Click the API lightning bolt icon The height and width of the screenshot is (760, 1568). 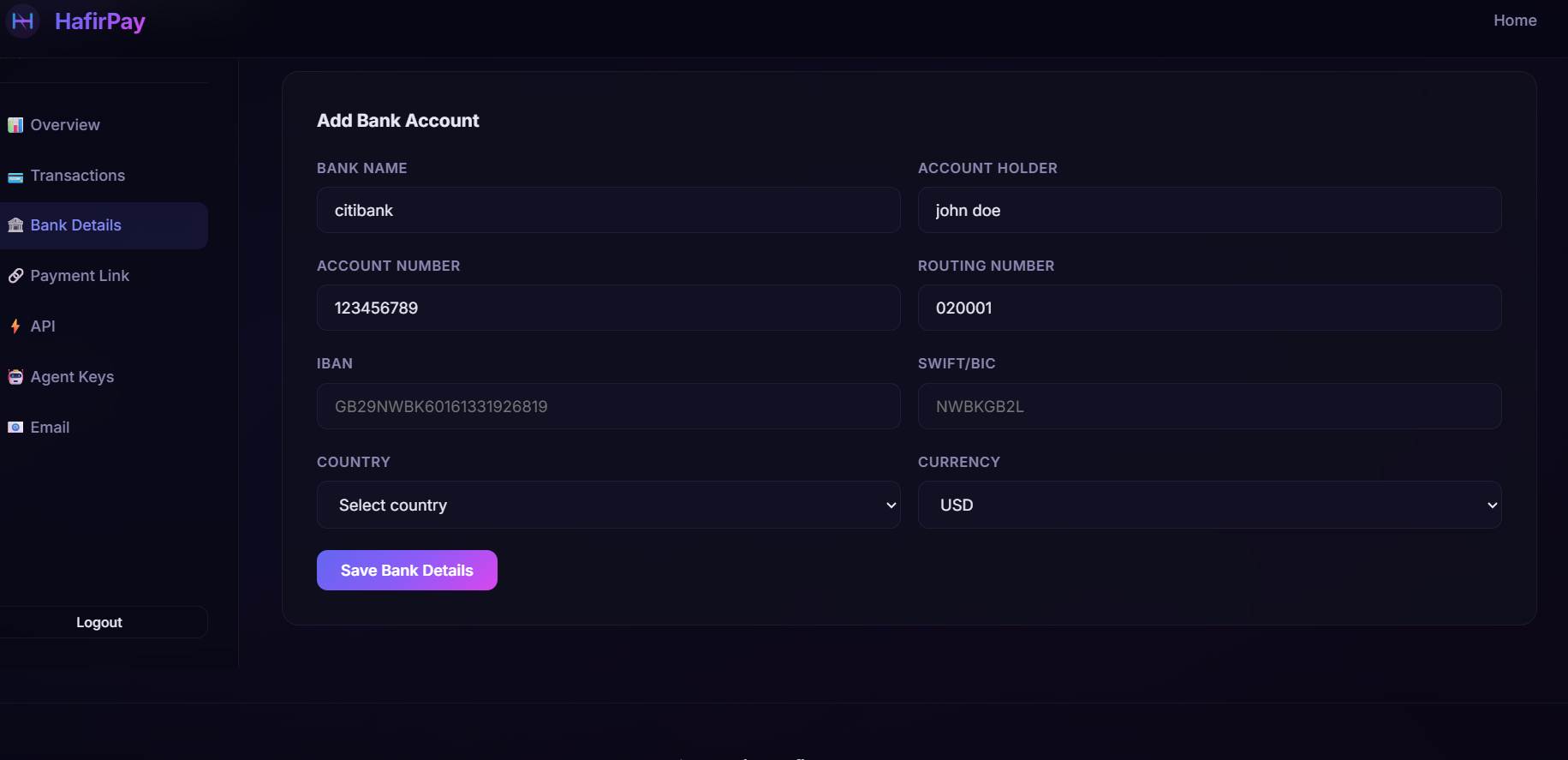(15, 326)
